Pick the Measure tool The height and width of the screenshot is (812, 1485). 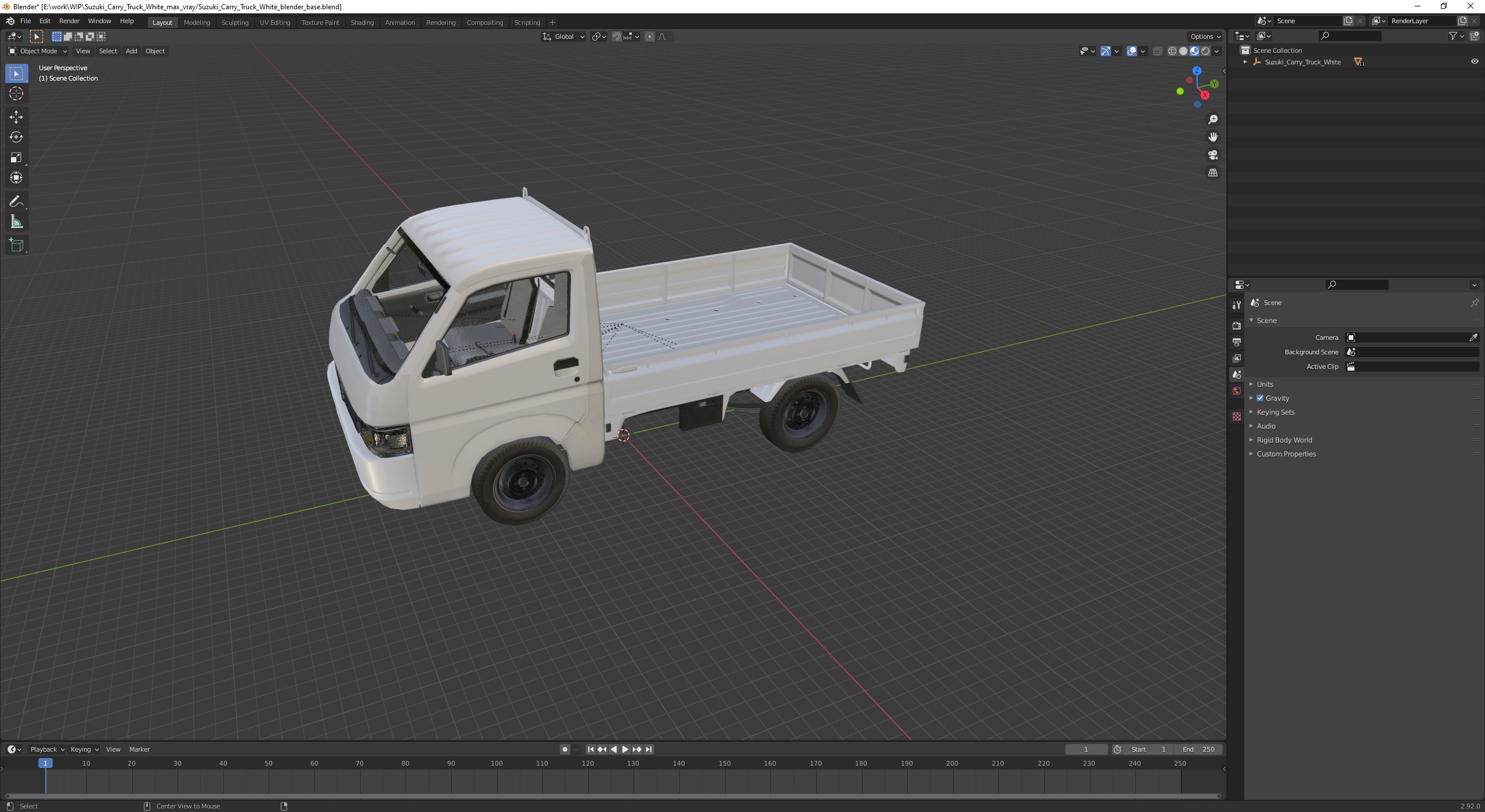(x=16, y=222)
